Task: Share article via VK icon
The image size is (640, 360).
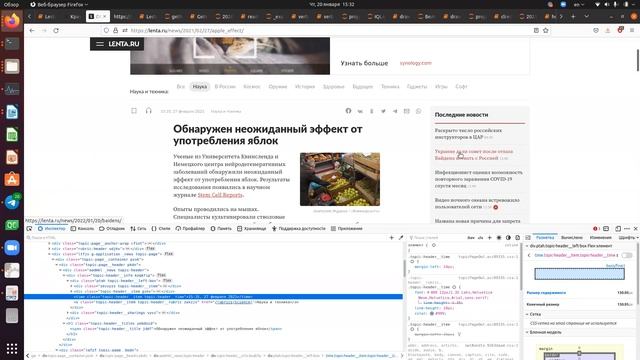Action: [x=360, y=111]
